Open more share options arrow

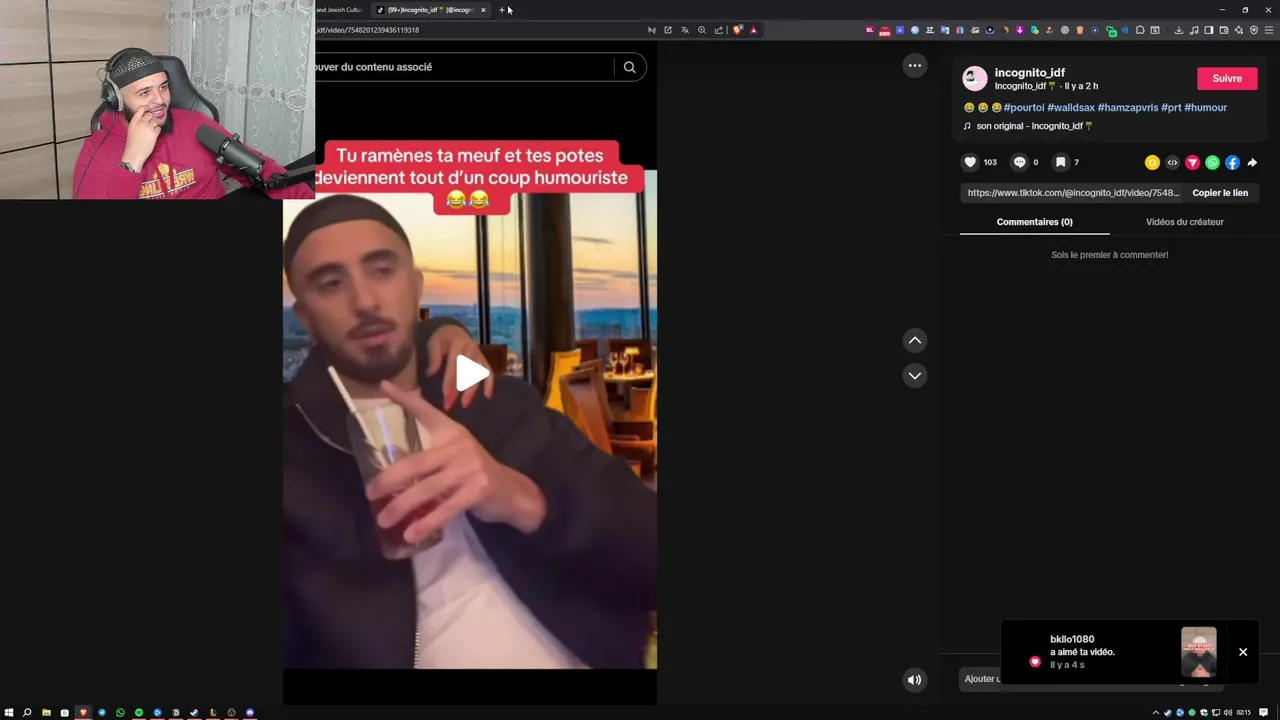(x=1252, y=162)
